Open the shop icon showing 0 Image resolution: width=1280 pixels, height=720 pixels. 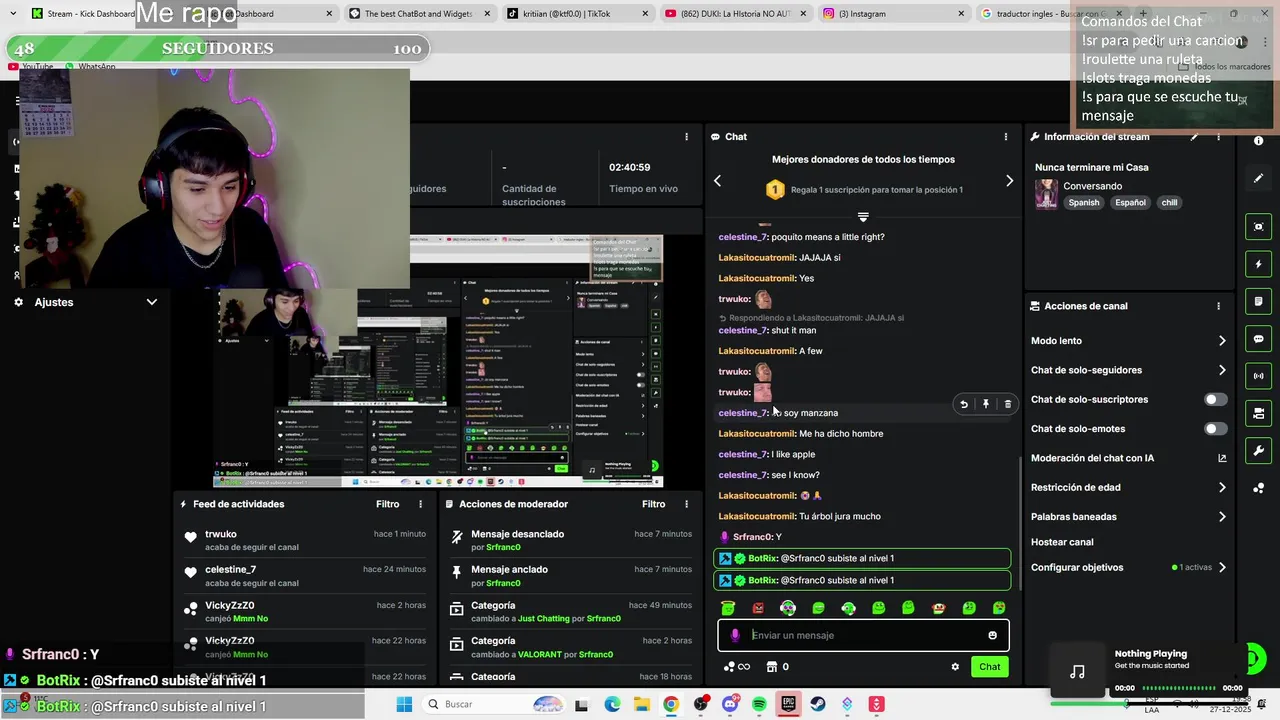pyautogui.click(x=777, y=667)
